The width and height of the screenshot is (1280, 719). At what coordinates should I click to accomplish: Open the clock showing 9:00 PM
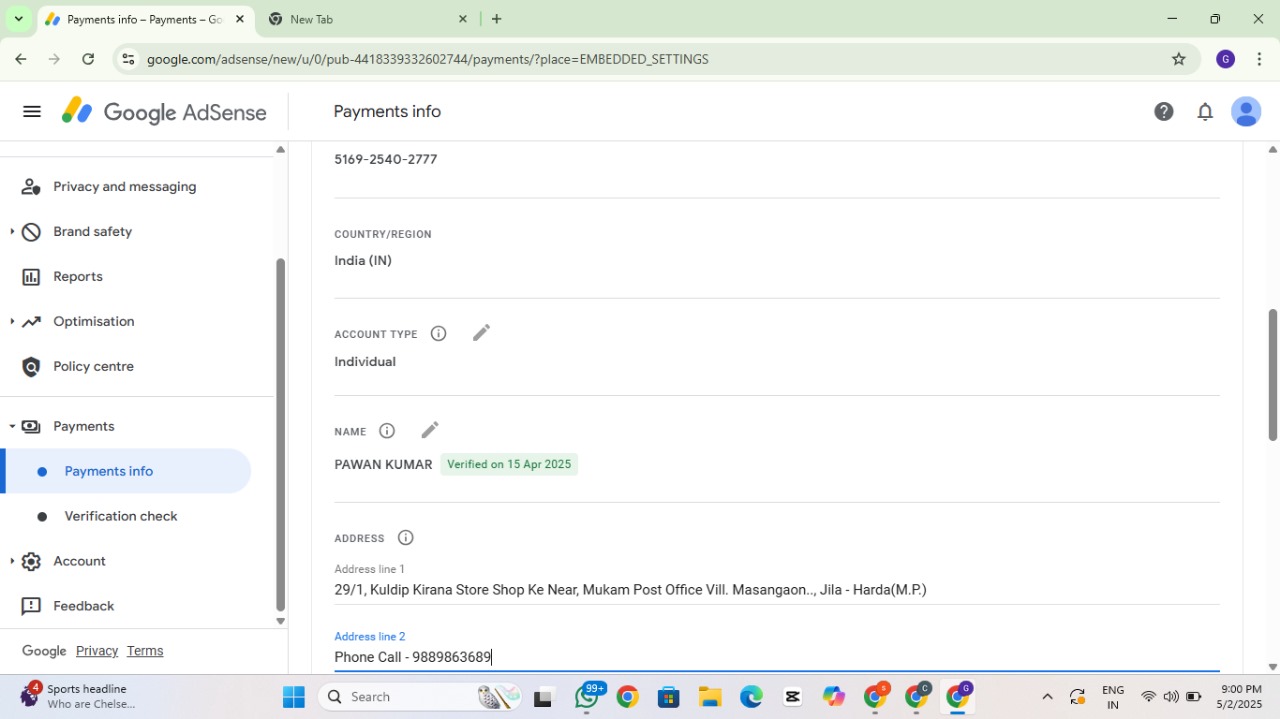point(1241,697)
